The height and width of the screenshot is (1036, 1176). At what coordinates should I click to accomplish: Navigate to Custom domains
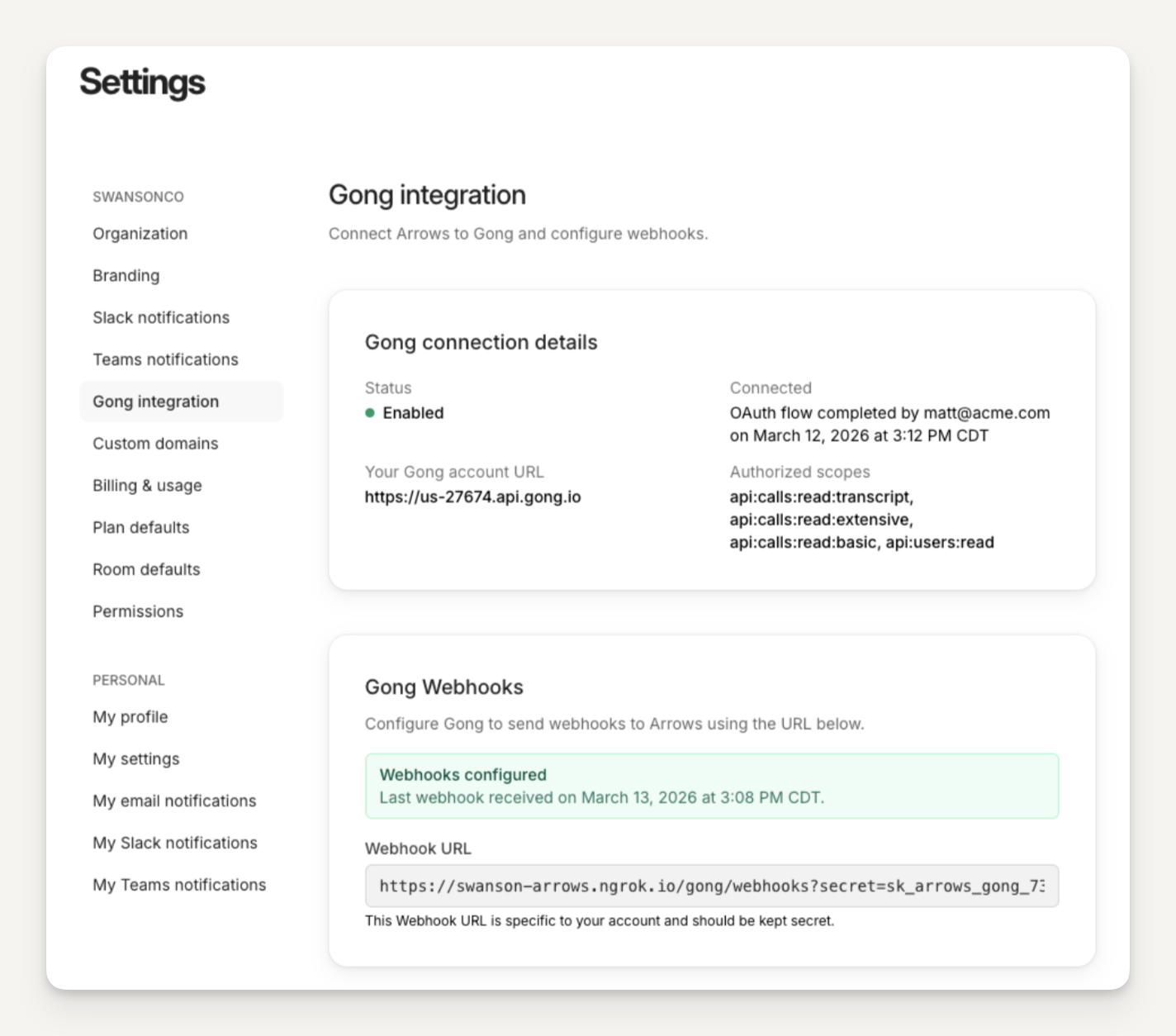pos(155,444)
